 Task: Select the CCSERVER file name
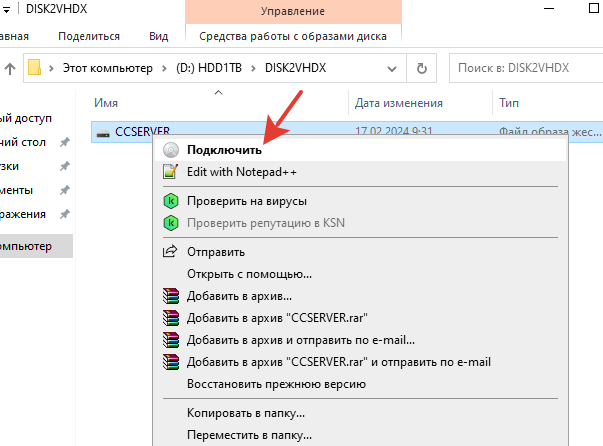[x=142, y=132]
